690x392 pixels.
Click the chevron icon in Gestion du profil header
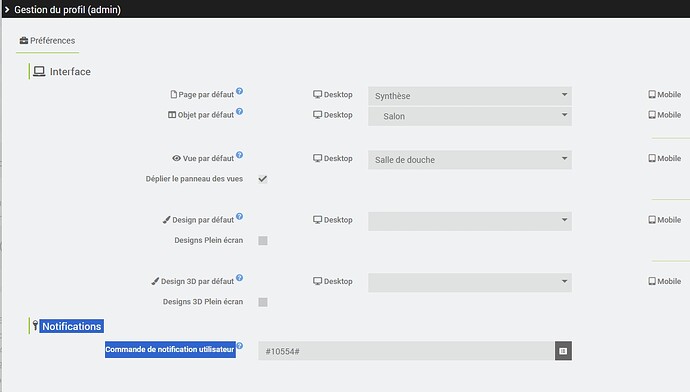7,9
